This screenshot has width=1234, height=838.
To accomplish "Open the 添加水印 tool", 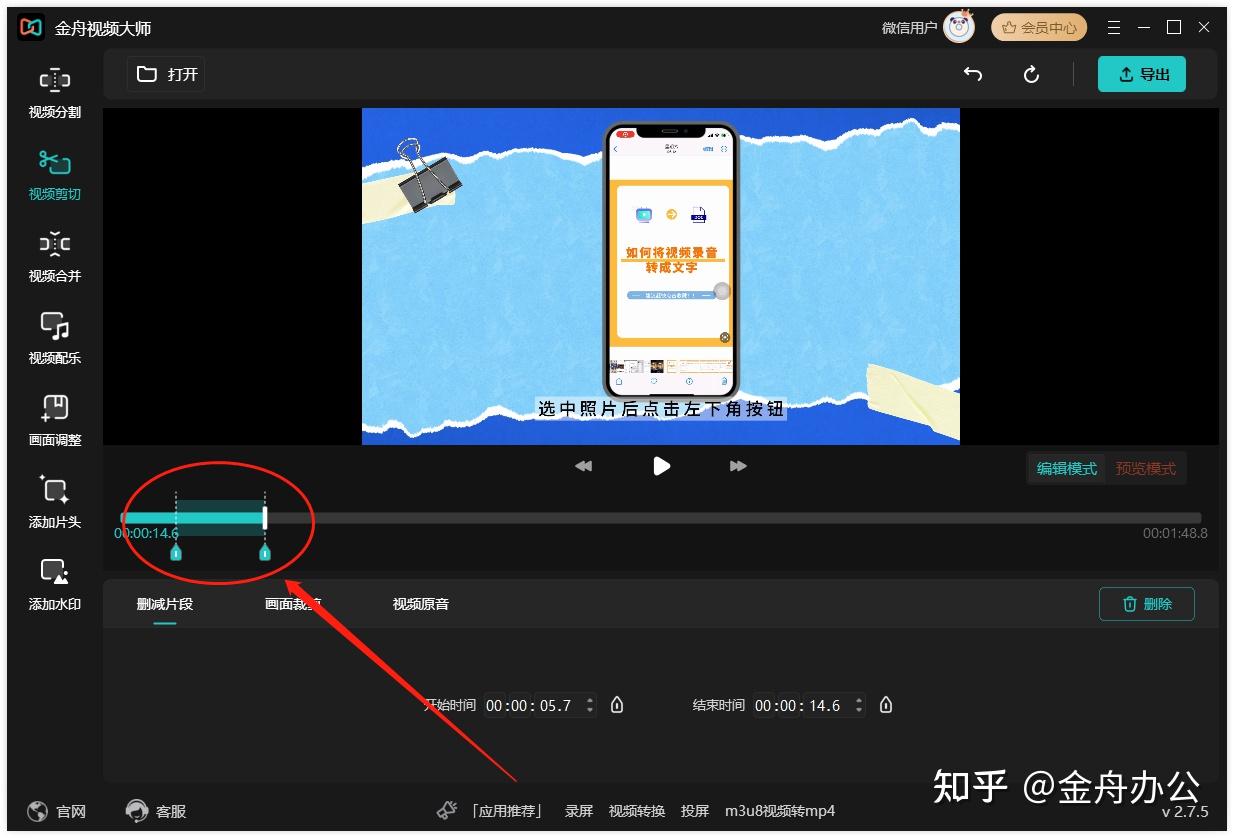I will pyautogui.click(x=53, y=584).
